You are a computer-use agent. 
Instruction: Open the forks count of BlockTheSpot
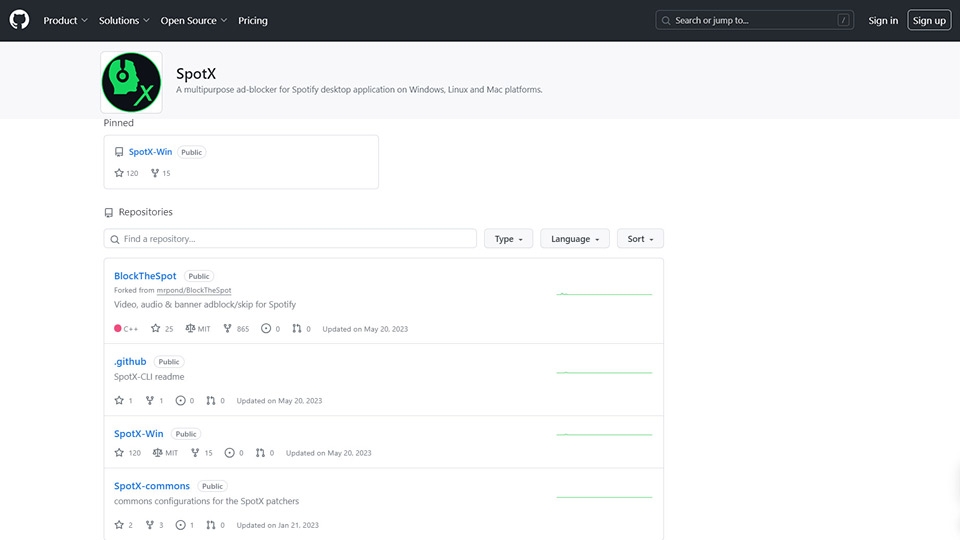click(x=236, y=329)
